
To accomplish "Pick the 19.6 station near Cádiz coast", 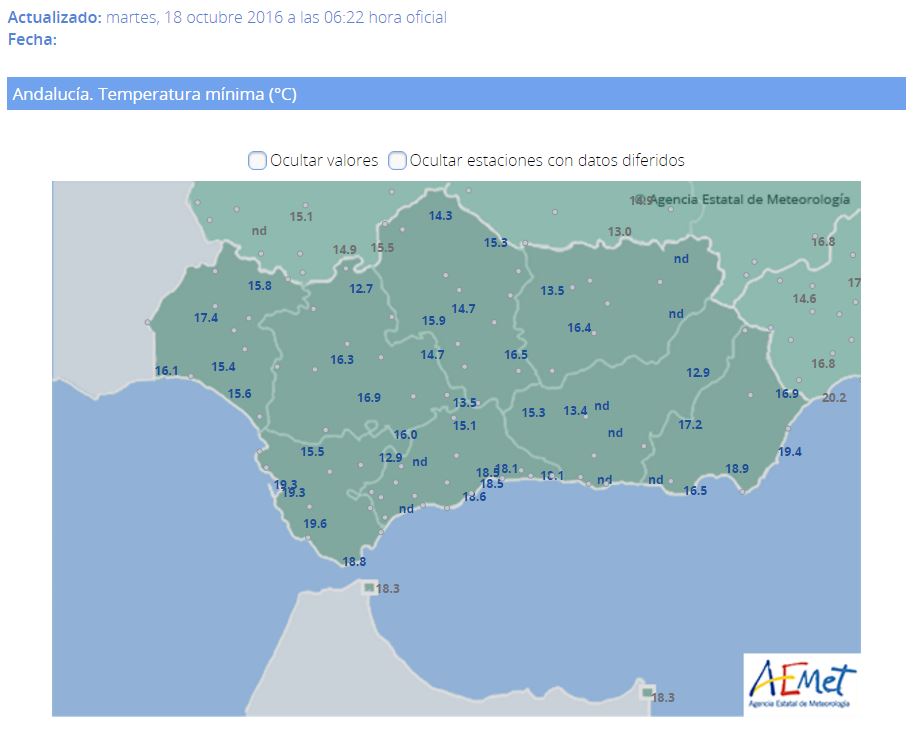I will pos(315,524).
